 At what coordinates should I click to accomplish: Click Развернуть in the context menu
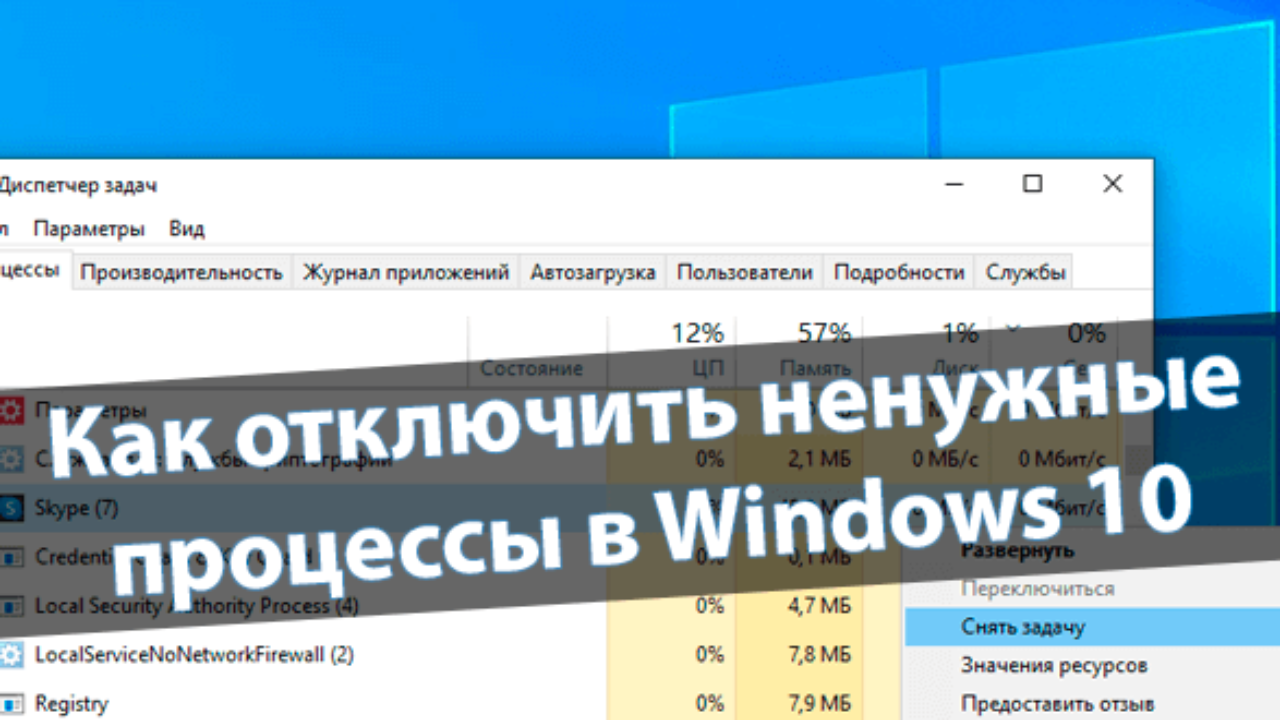point(1017,550)
